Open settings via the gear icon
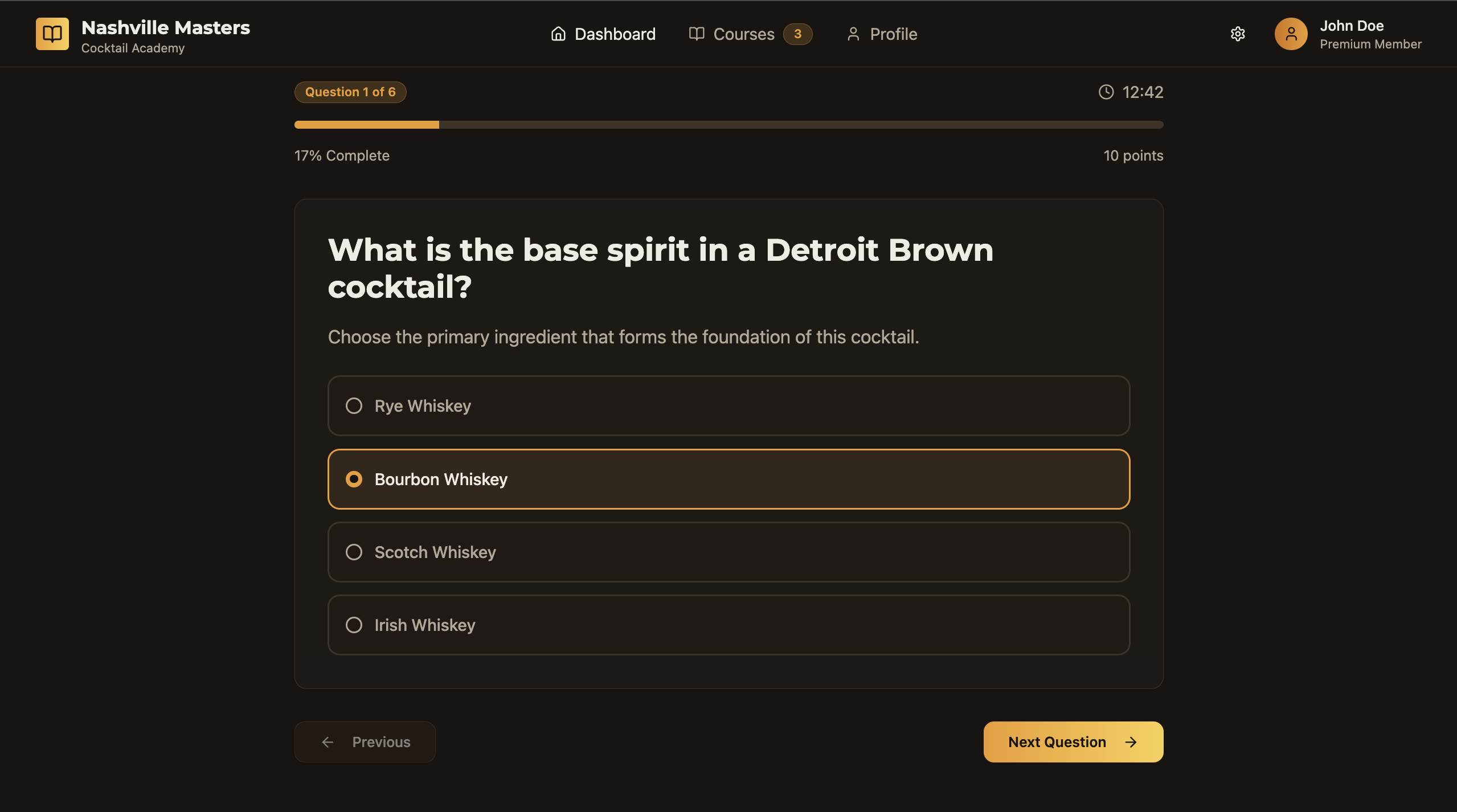Viewport: 1457px width, 812px height. click(1237, 34)
